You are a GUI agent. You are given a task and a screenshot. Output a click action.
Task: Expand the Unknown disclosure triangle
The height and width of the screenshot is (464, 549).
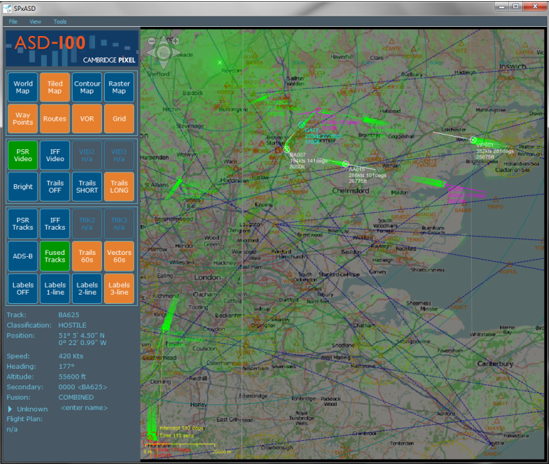pyautogui.click(x=10, y=409)
